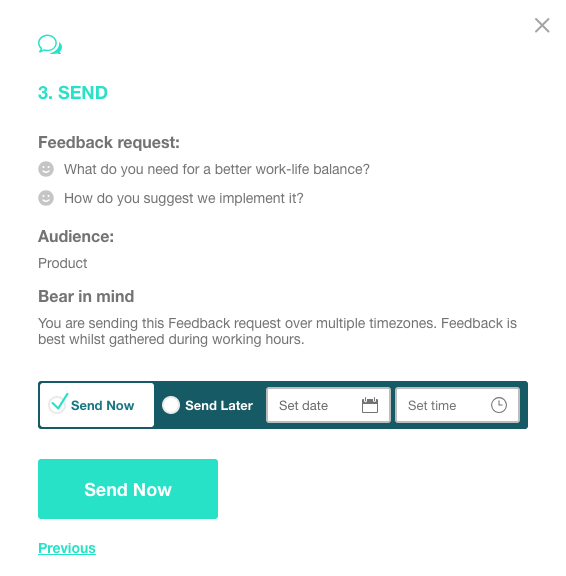Choose the Send Now schedule option
Screen dimensions: 566x576
pos(97,405)
